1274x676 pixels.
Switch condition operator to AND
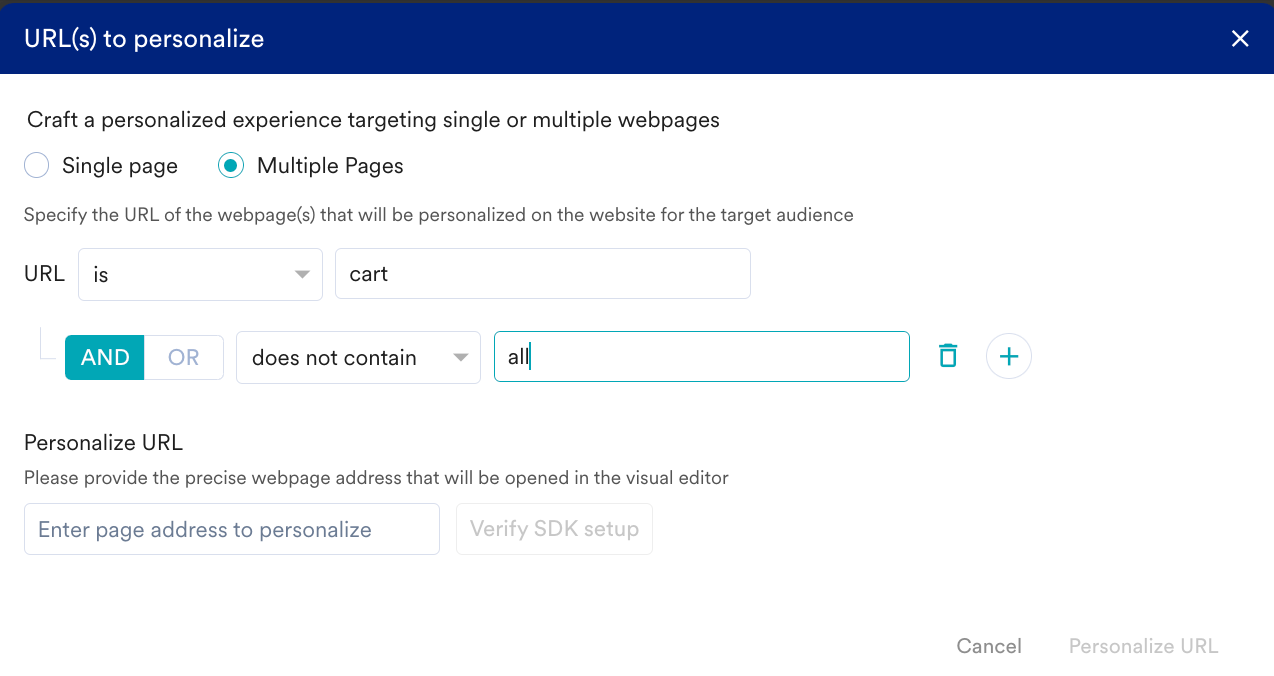point(105,357)
